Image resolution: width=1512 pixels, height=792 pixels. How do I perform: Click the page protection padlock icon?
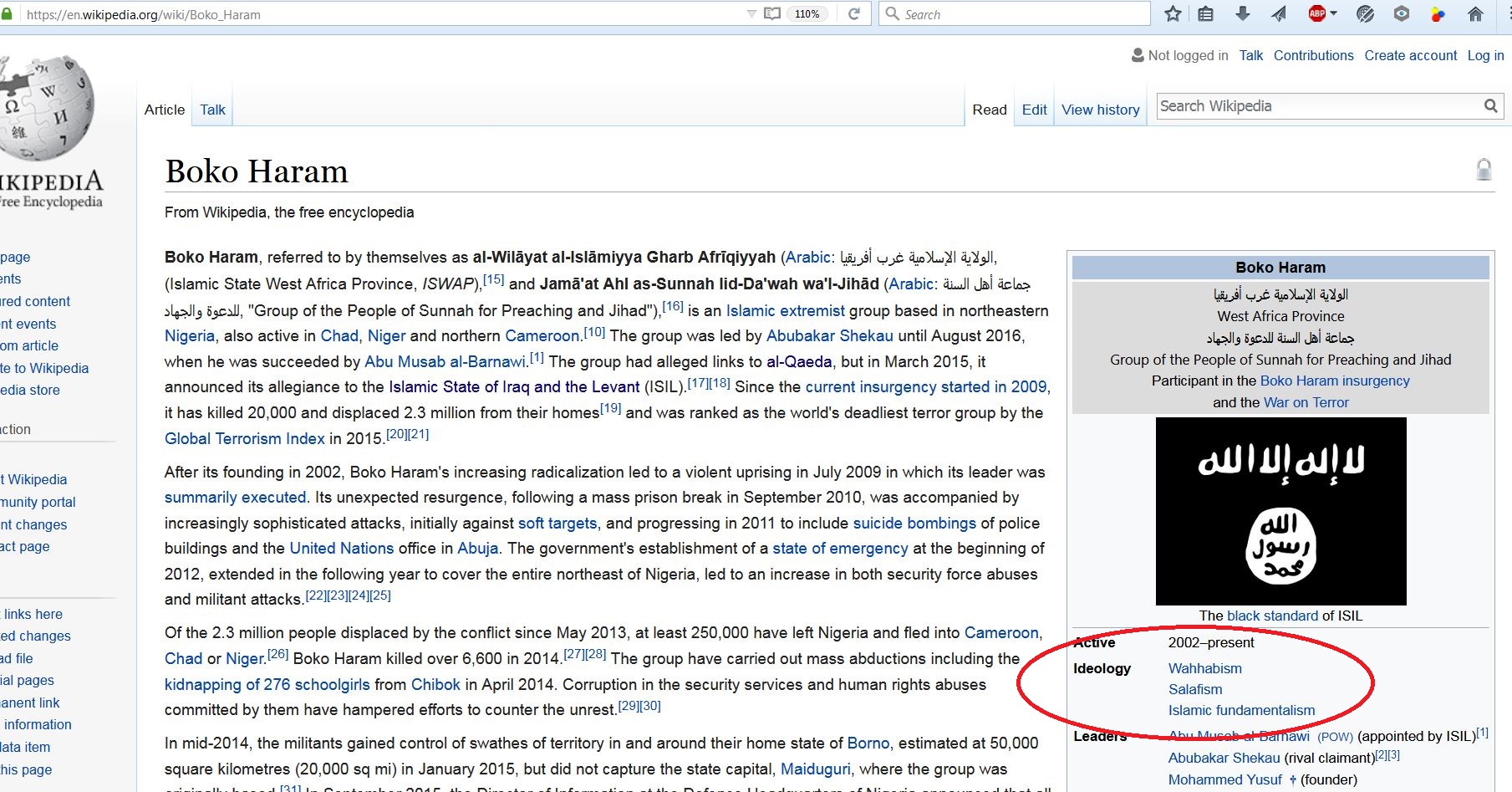[1484, 170]
